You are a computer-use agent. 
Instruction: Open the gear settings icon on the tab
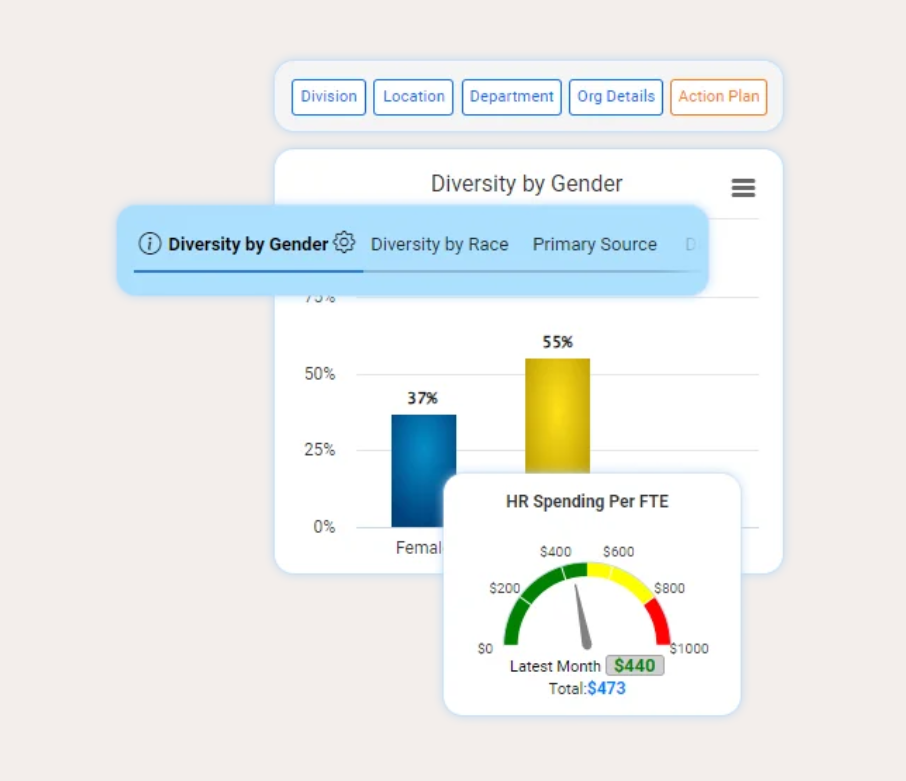[x=345, y=242]
